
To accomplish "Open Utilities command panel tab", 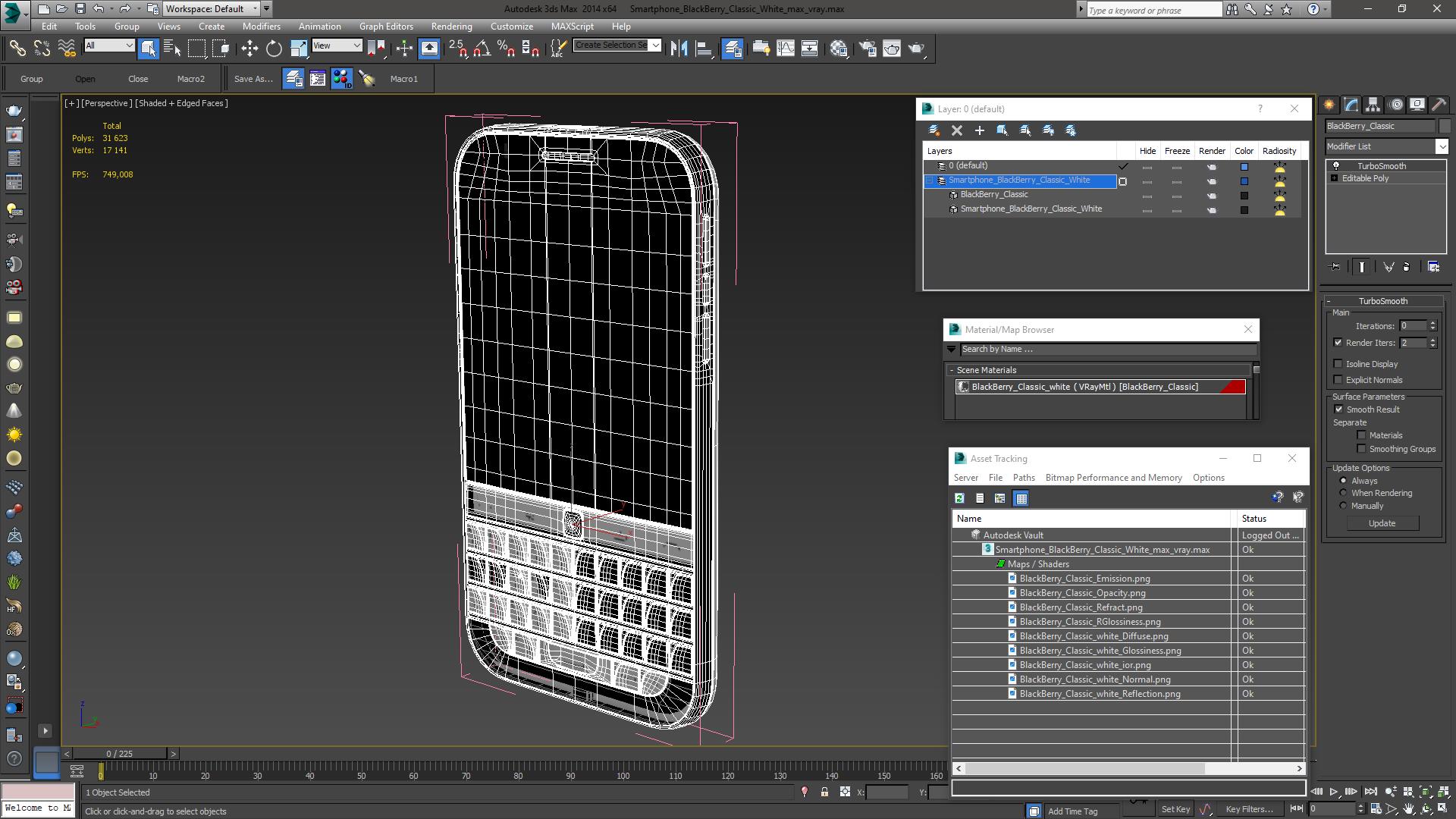I will coord(1439,105).
